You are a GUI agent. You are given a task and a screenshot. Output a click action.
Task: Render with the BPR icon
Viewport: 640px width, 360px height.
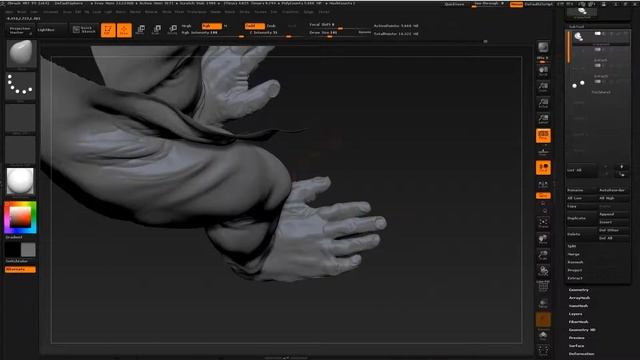coord(543,48)
